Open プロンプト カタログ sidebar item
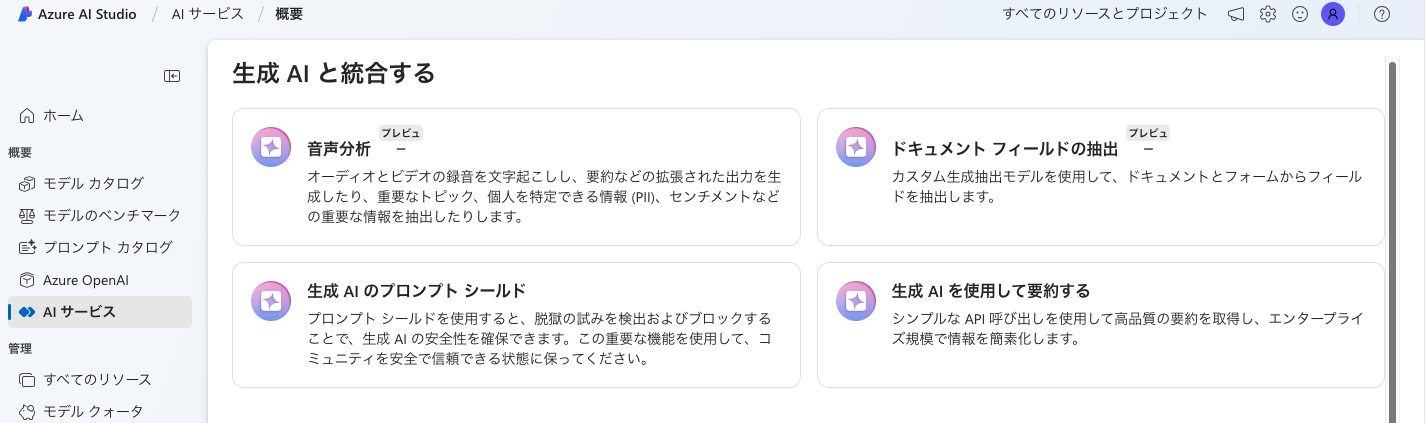Screen dimensions: 1425x423 tap(107, 247)
